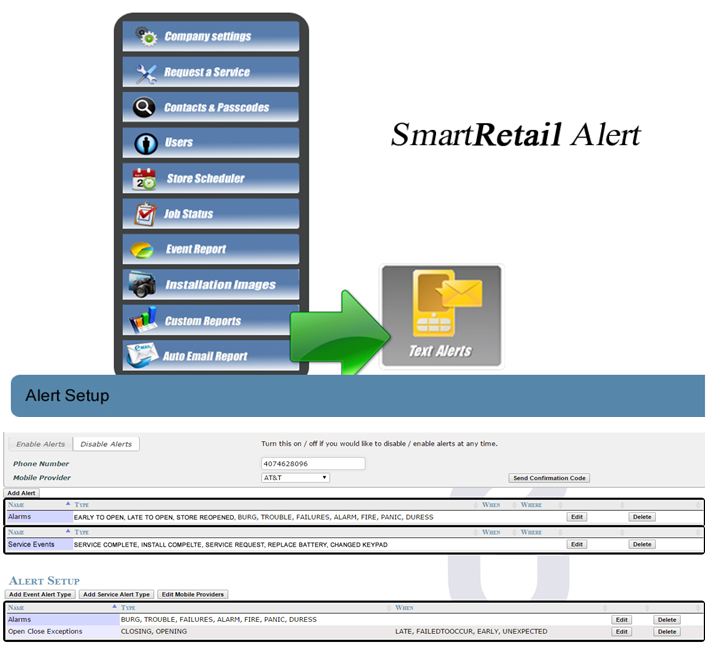
Task: Sort Service Events table by Name header
Action: click(x=39, y=532)
